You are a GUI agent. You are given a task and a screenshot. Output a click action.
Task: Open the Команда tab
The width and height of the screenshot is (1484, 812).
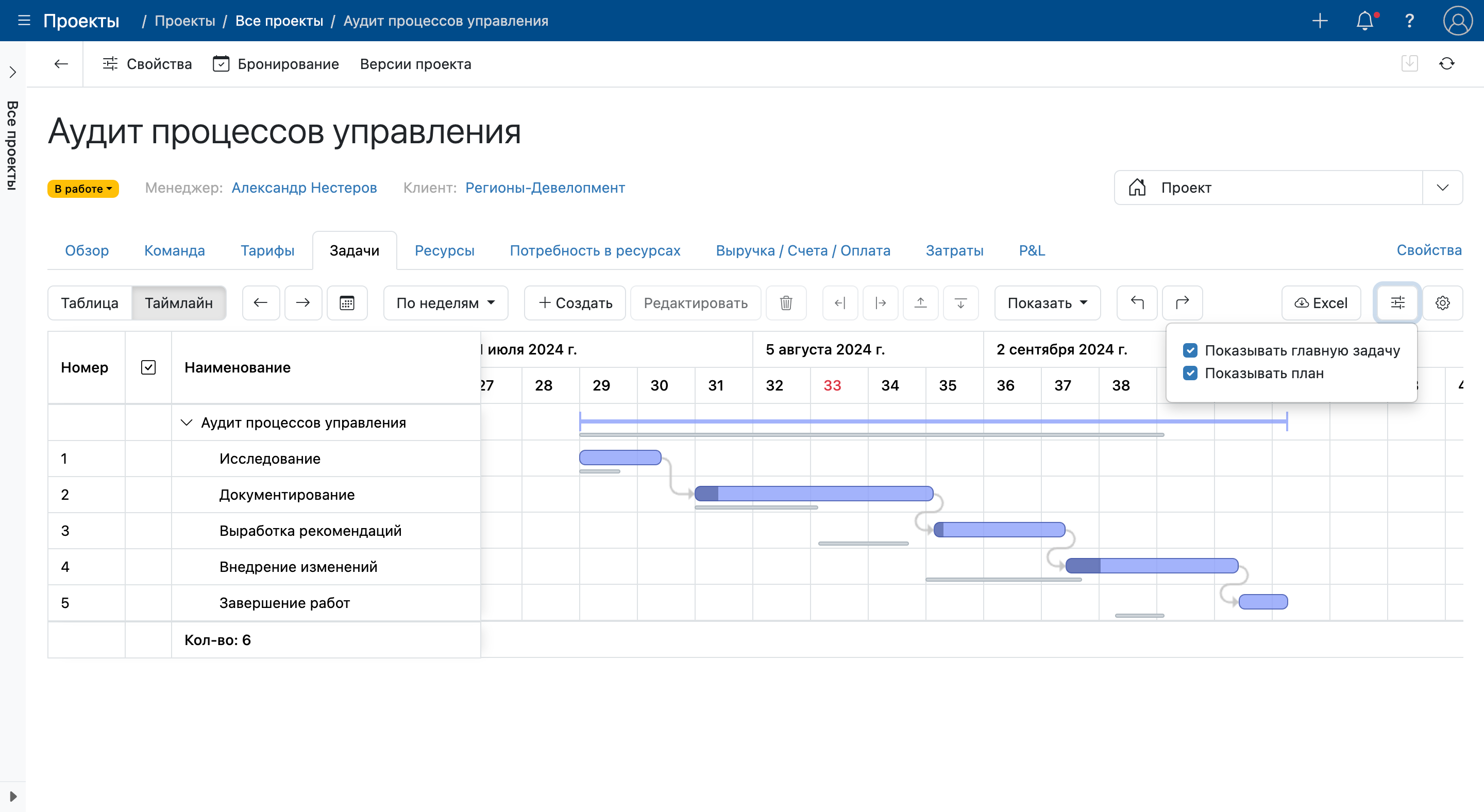click(175, 250)
